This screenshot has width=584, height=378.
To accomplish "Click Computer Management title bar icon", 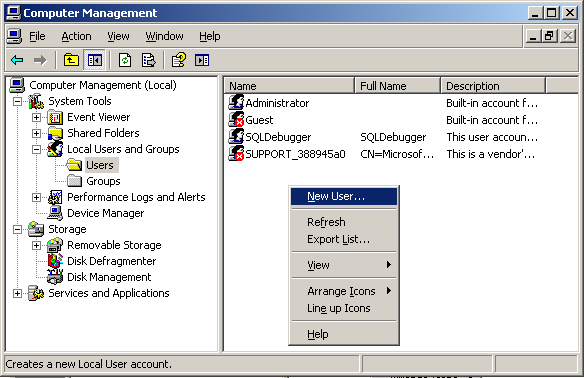I will [x=13, y=13].
